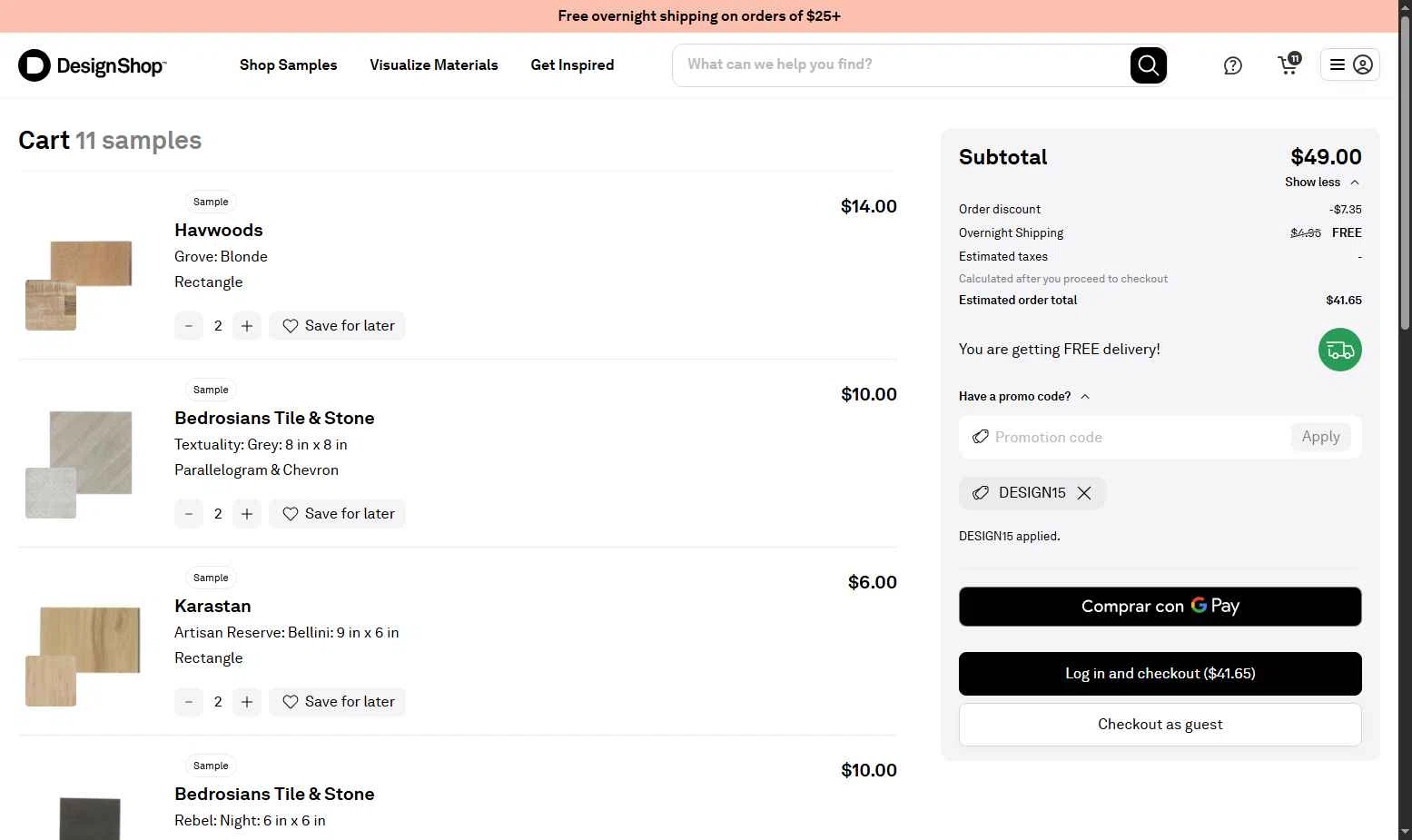Click the $6.00 Karastan price
Image resolution: width=1412 pixels, height=840 pixels.
click(873, 582)
